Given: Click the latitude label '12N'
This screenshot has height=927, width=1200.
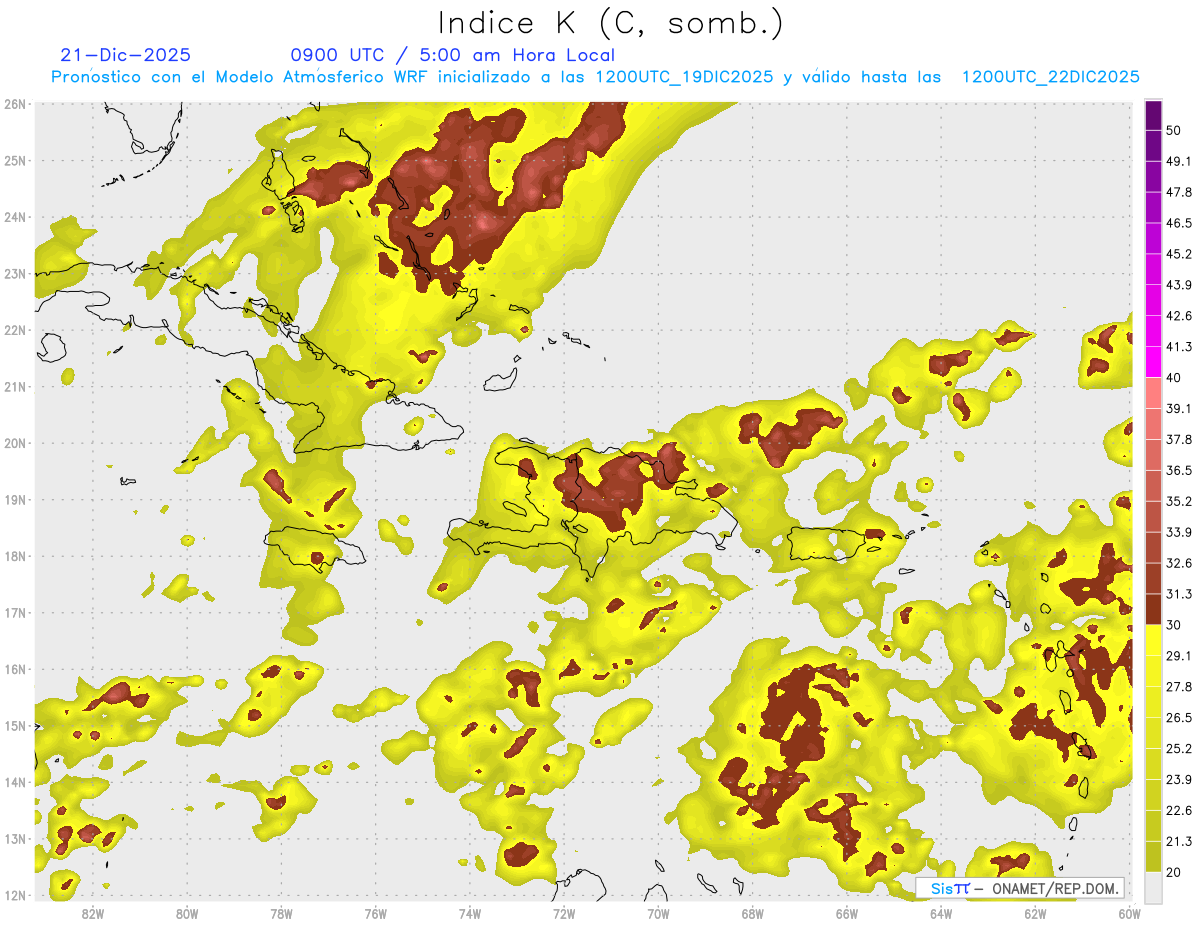Looking at the screenshot, I should (14, 895).
